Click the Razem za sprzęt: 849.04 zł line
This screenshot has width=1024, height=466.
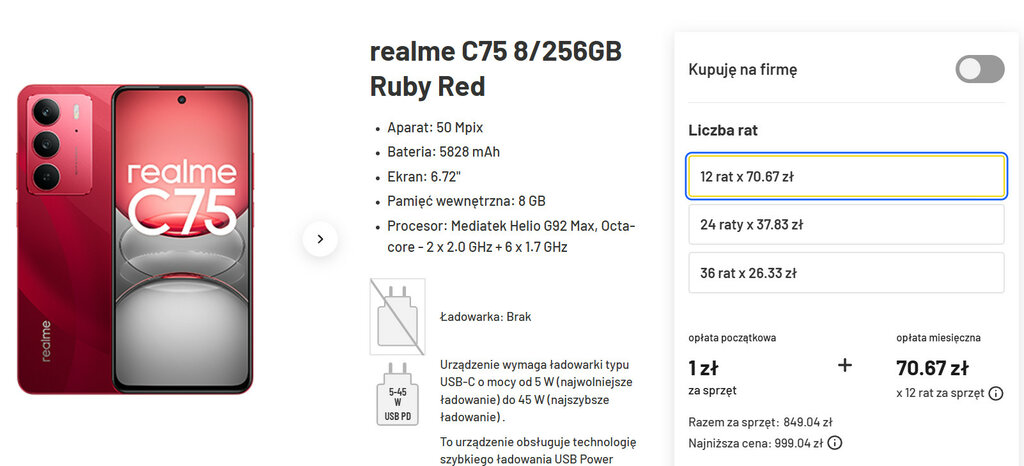click(x=760, y=422)
